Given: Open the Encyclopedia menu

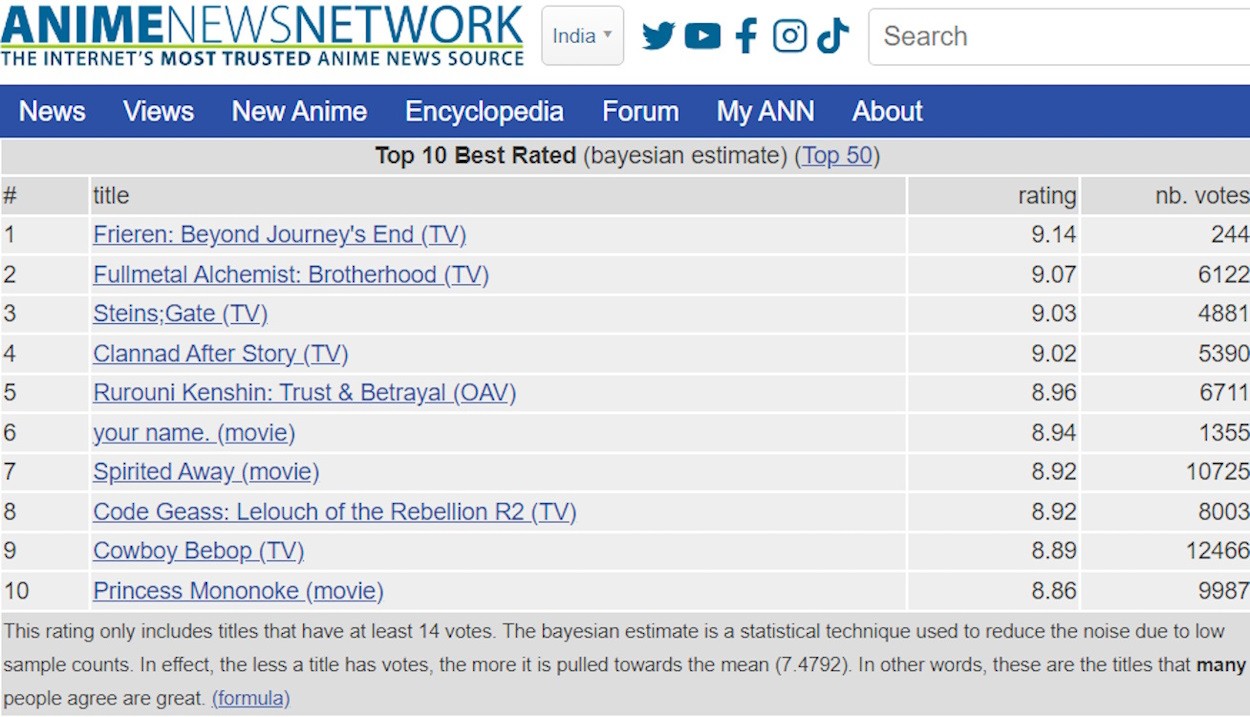Looking at the screenshot, I should [484, 111].
